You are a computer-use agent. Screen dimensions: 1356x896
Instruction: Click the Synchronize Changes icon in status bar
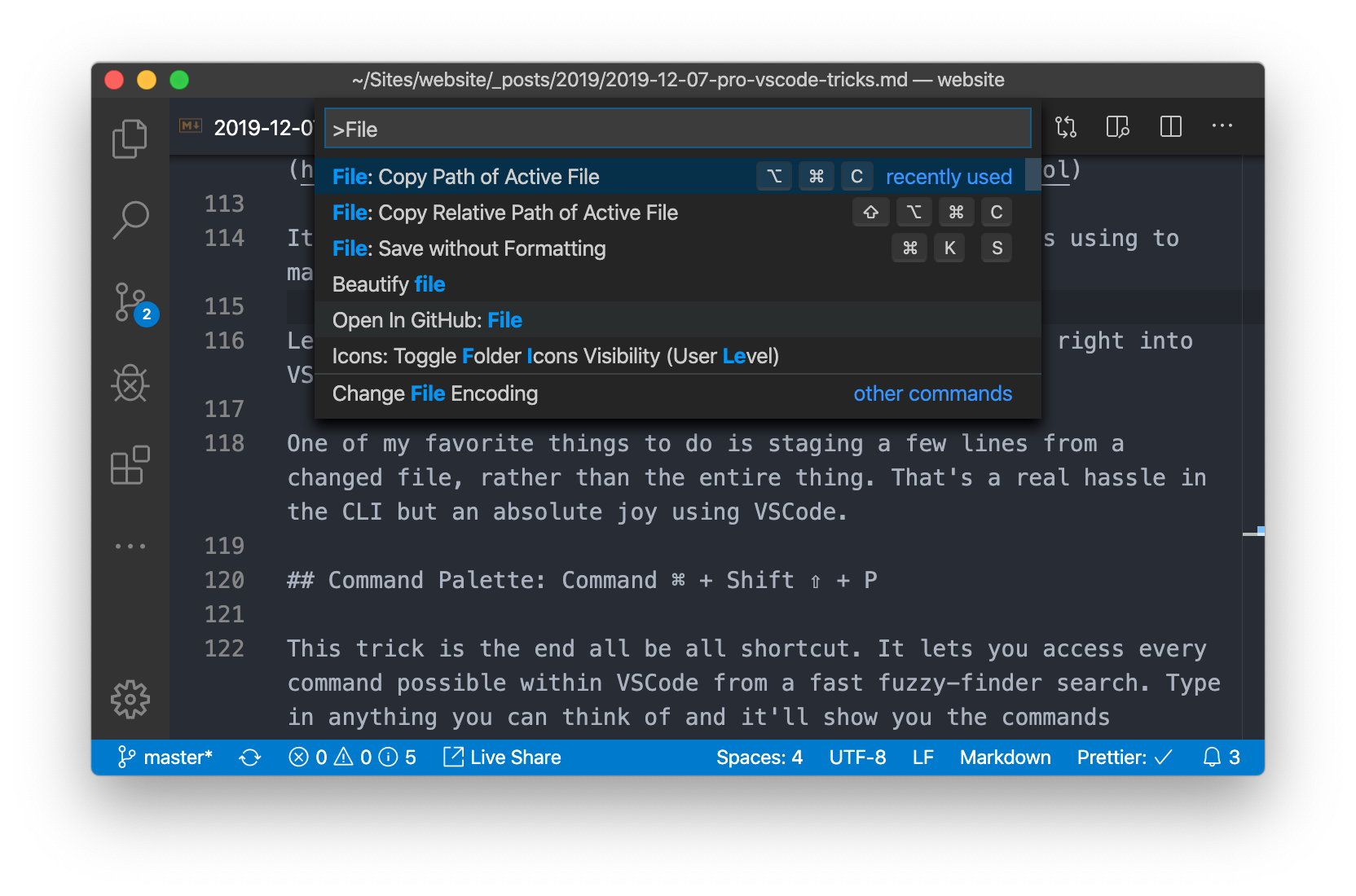pyautogui.click(x=249, y=758)
